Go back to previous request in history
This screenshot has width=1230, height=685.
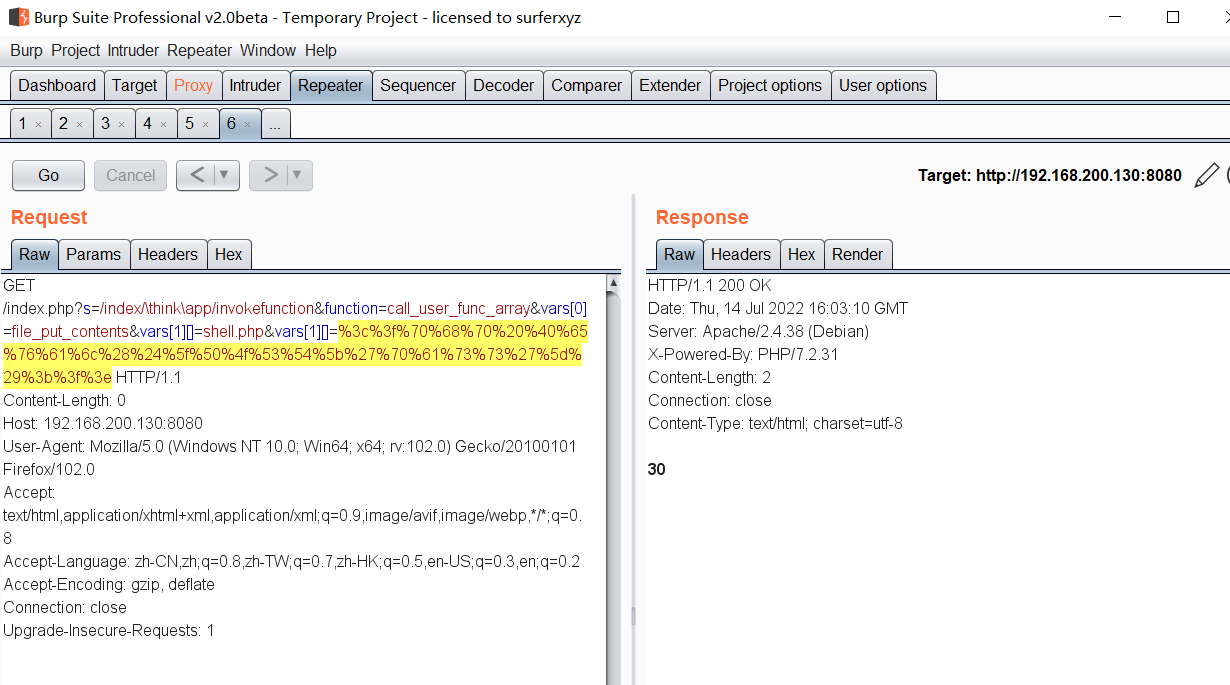pos(196,175)
